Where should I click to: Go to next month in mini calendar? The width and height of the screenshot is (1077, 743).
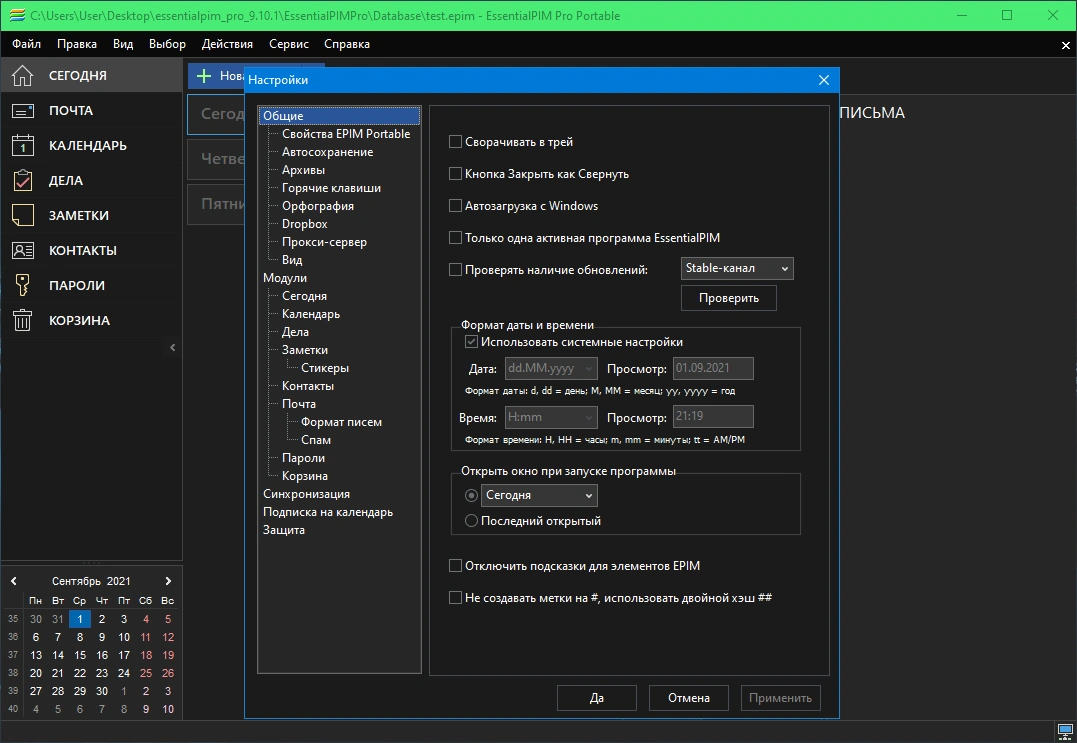pos(168,581)
